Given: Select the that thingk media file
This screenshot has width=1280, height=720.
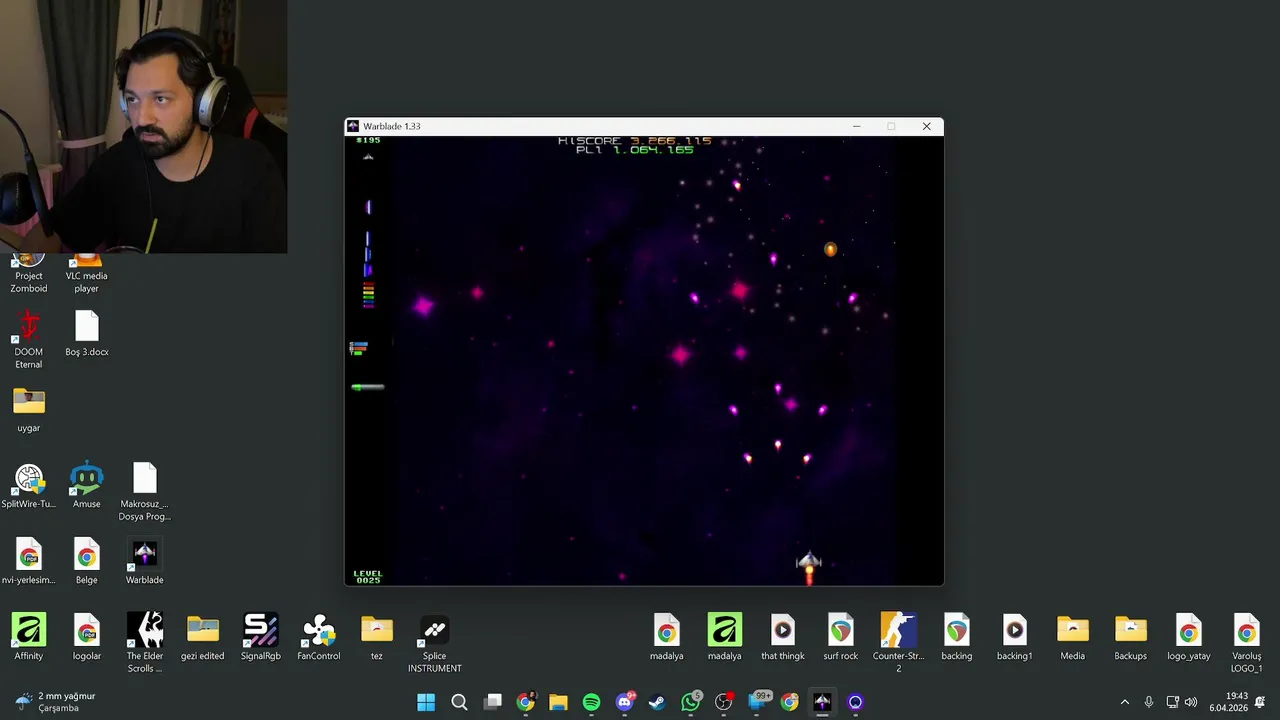Looking at the screenshot, I should [x=783, y=637].
